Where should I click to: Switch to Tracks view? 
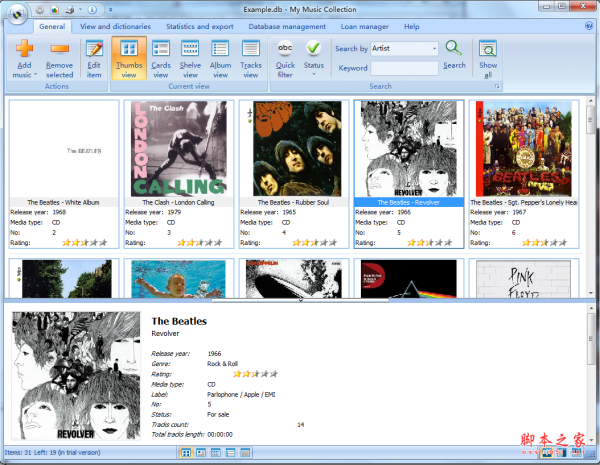pos(251,58)
